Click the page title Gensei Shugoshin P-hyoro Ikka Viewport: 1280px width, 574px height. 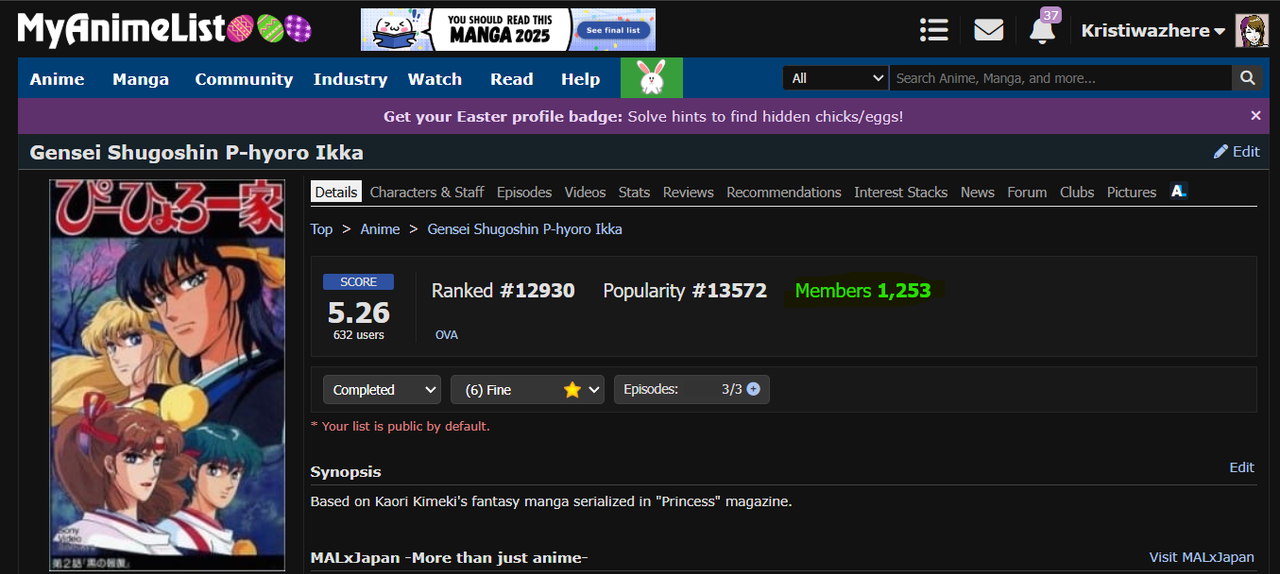[x=196, y=153]
